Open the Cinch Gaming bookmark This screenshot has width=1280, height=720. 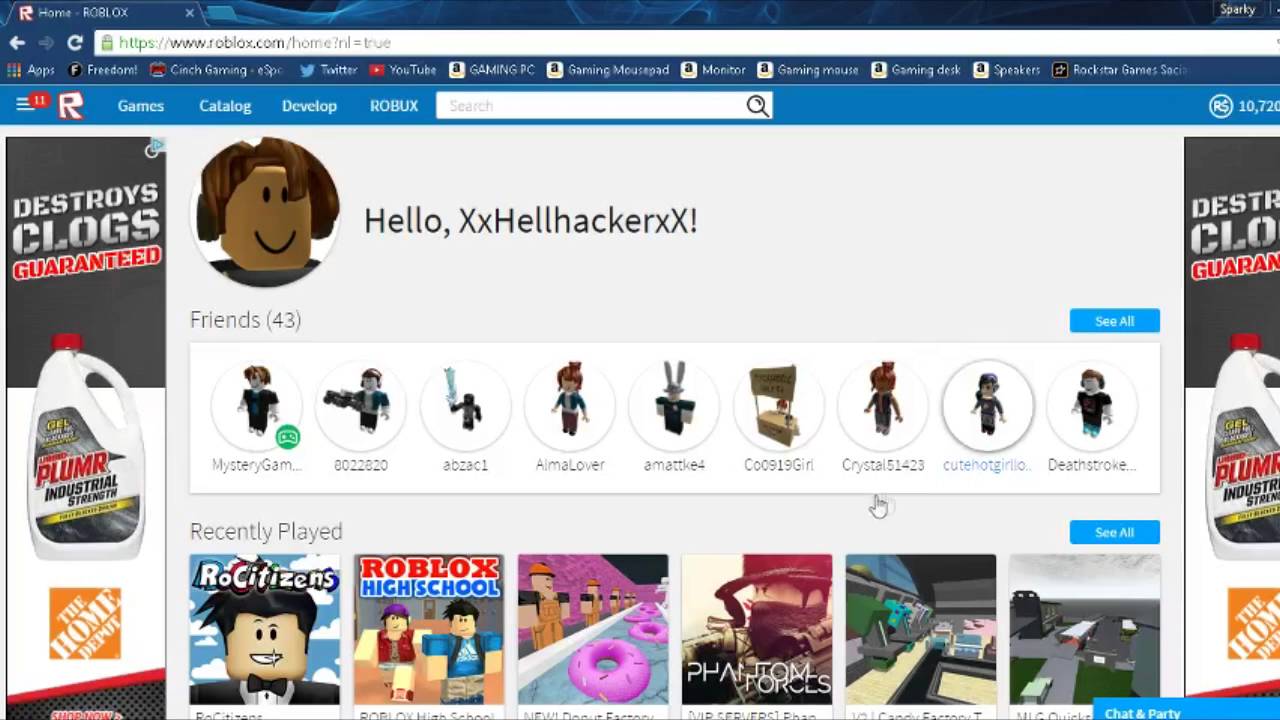coord(217,70)
